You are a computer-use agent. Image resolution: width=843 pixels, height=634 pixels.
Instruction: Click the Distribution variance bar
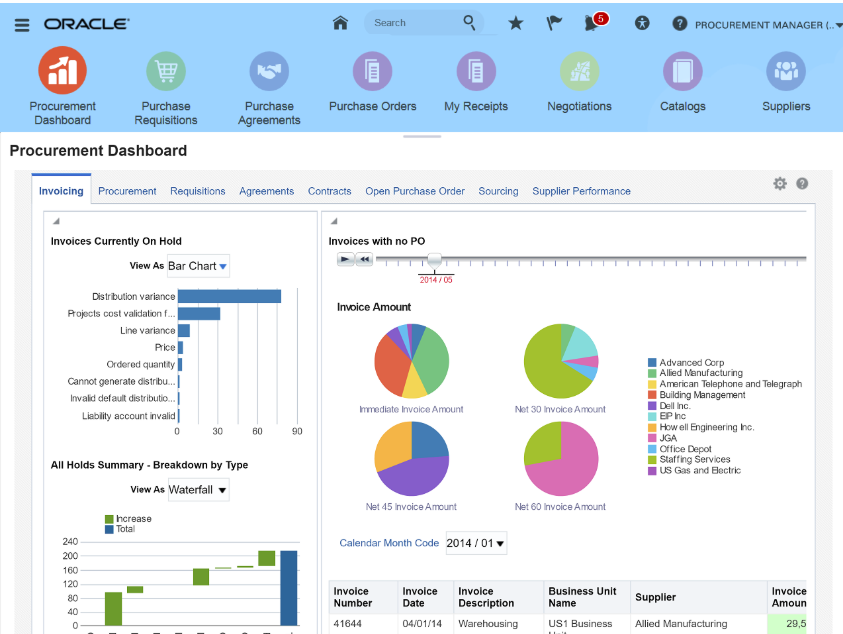pyautogui.click(x=230, y=296)
